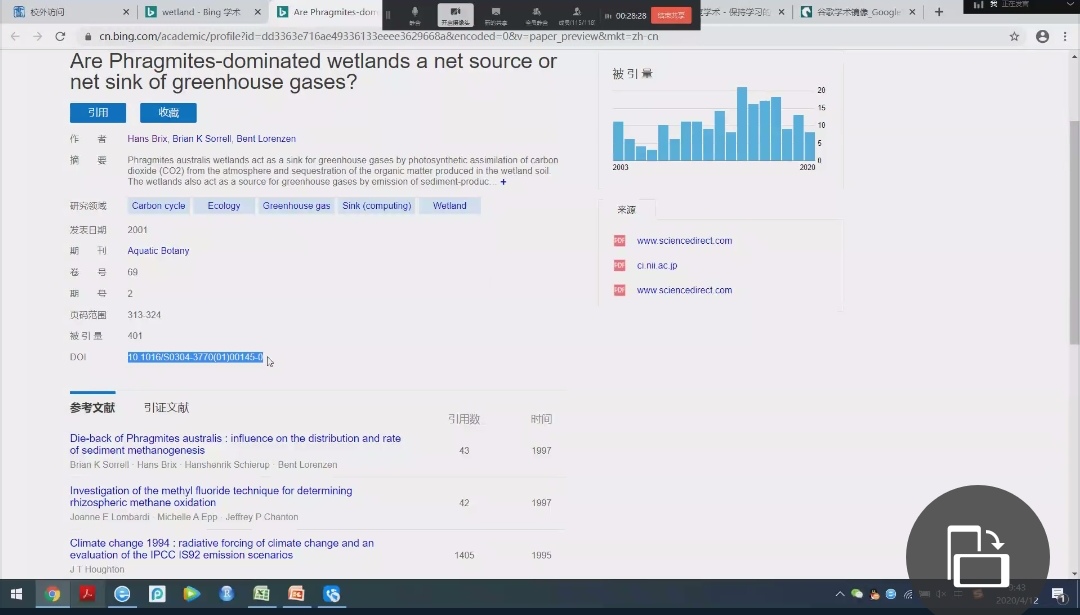This screenshot has height=615, width=1080.
Task: Click the red end-sharing button in meeting toolbar
Action: (x=670, y=15)
